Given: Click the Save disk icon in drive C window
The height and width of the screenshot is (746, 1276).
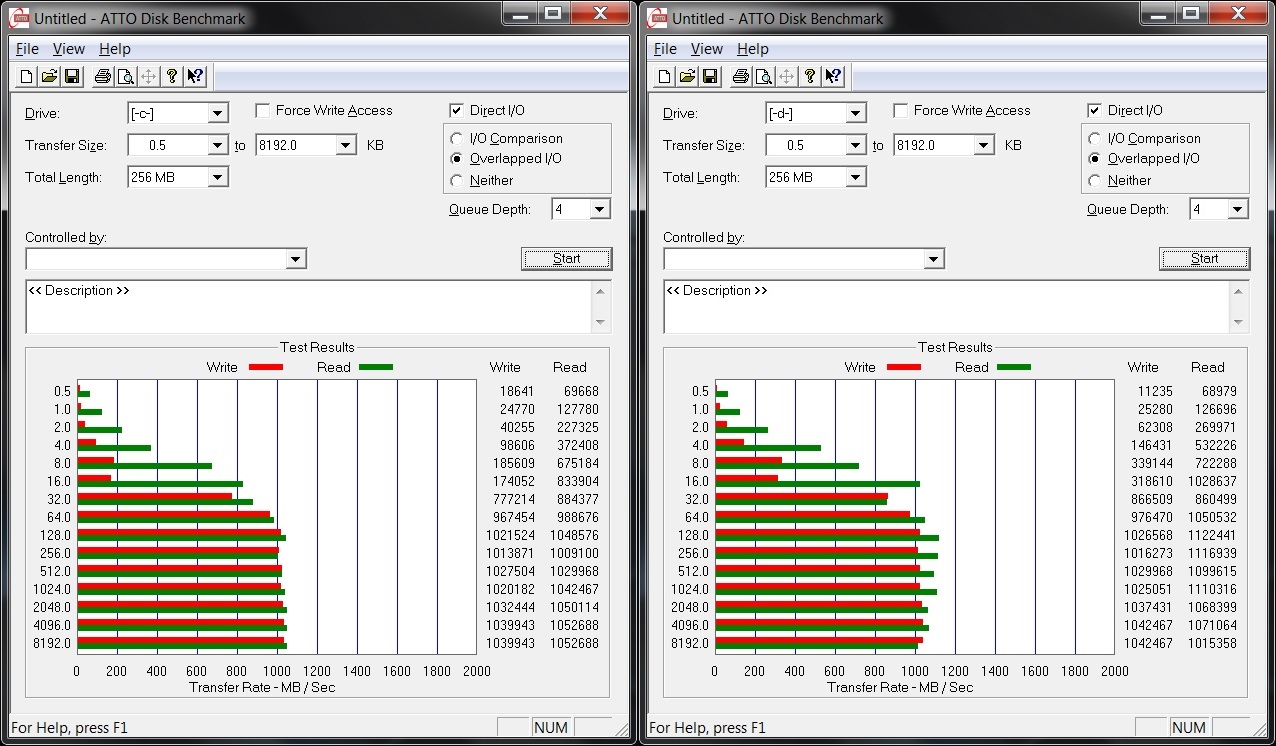Looking at the screenshot, I should (72, 76).
